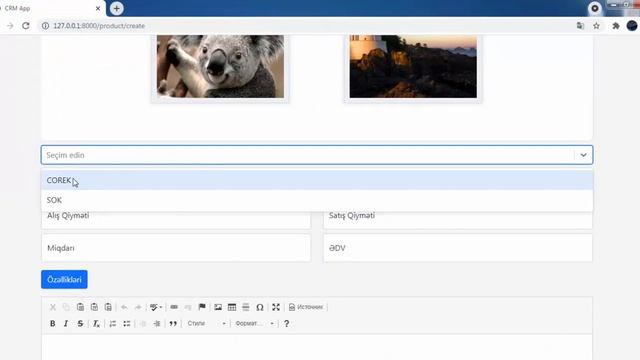640x360 pixels.
Task: Click Paste from Word icon
Action: [108, 307]
